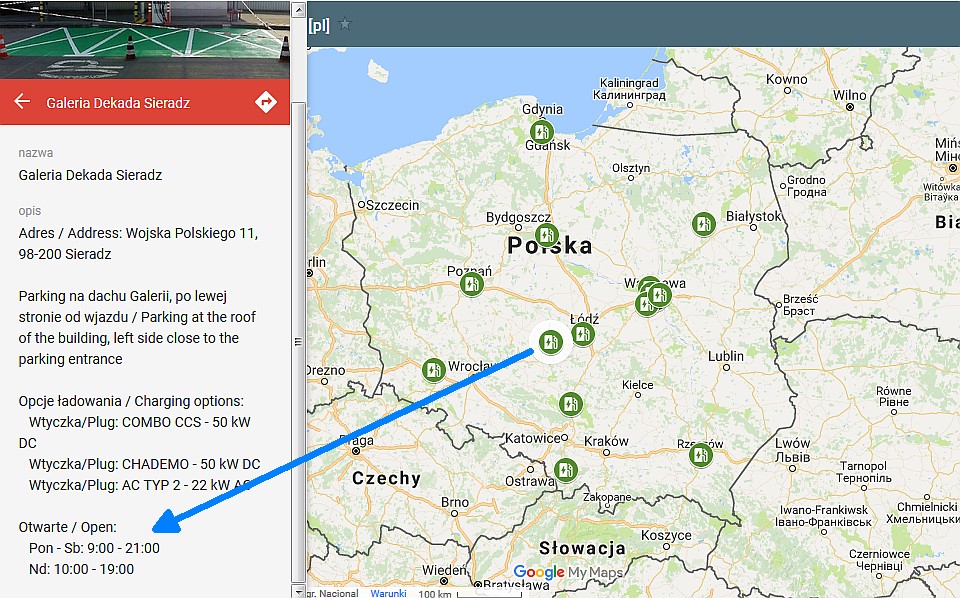Select the charging station marker at Poznań

[471, 284]
